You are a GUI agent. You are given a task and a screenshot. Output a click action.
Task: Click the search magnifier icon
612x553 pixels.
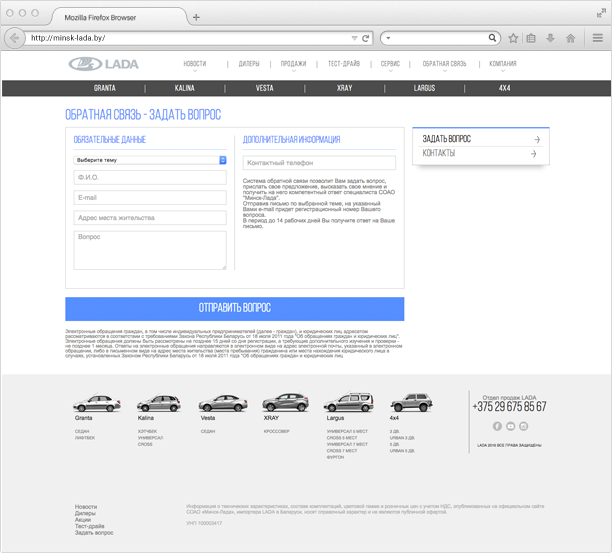(492, 38)
